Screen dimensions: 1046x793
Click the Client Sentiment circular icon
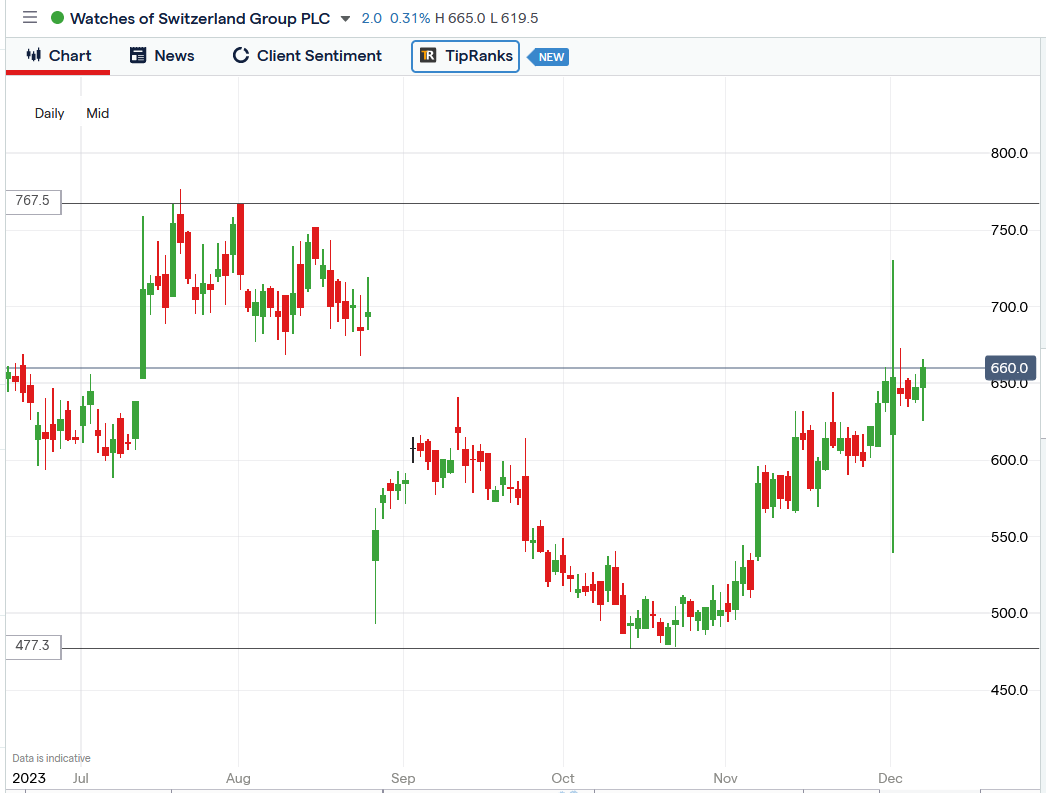[240, 55]
